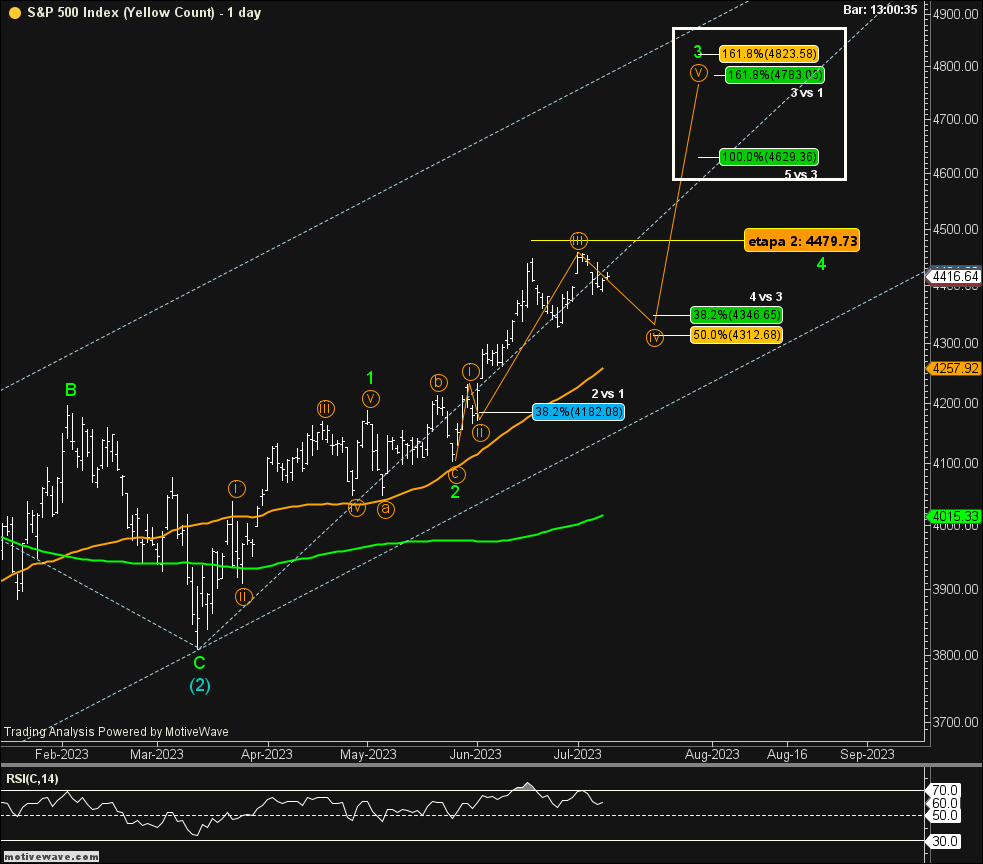Viewport: 983px width, 864px height.
Task: Click circled iv beside the 50.0%(4312.68) label
Action: click(x=654, y=338)
